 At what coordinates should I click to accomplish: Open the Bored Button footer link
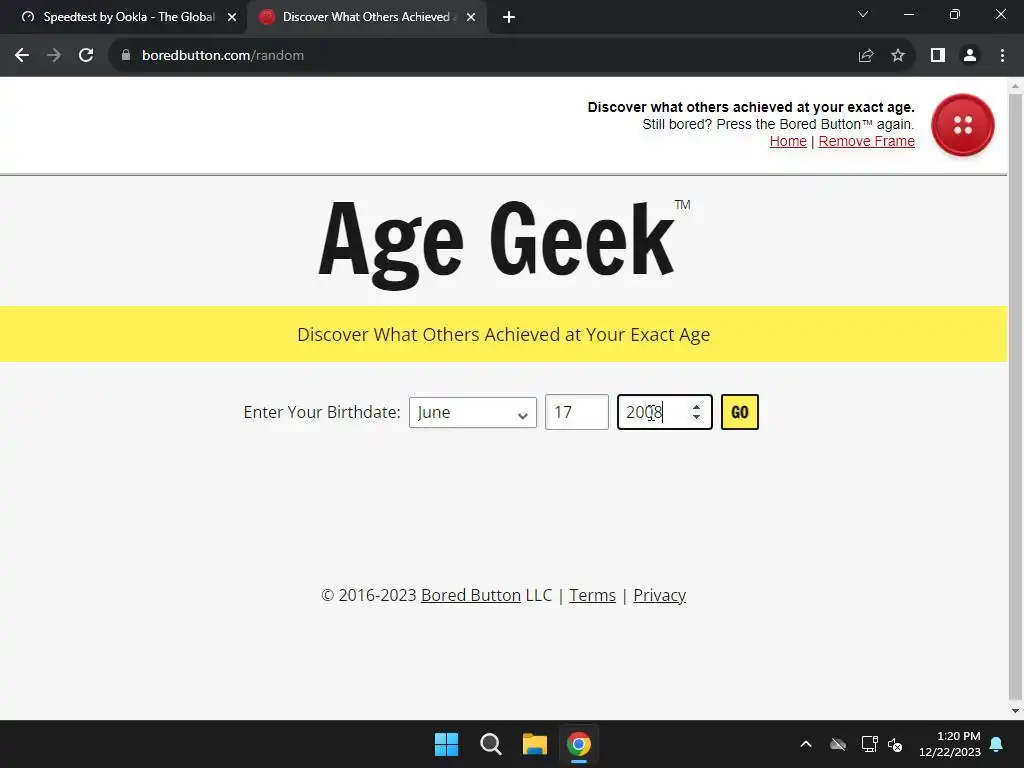pyautogui.click(x=471, y=595)
